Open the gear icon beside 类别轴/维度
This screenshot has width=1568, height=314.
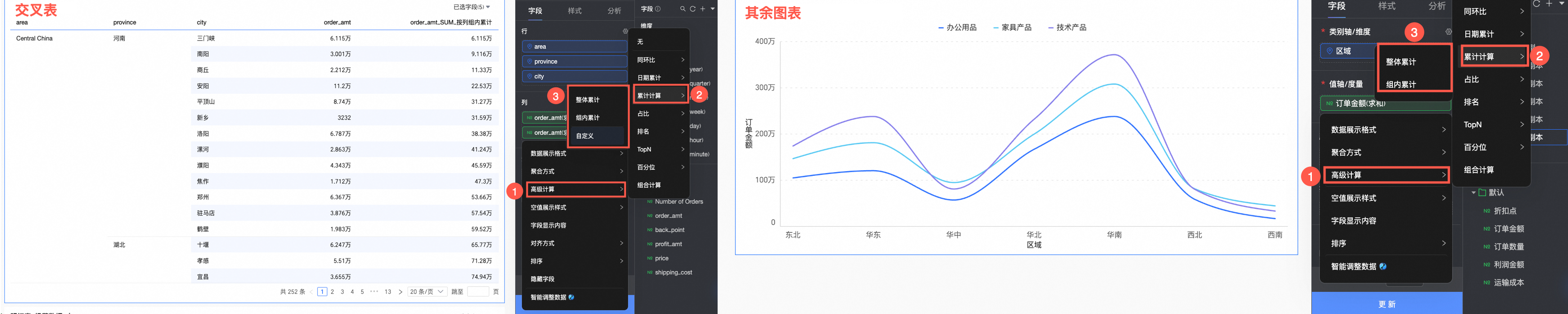pos(1448,32)
